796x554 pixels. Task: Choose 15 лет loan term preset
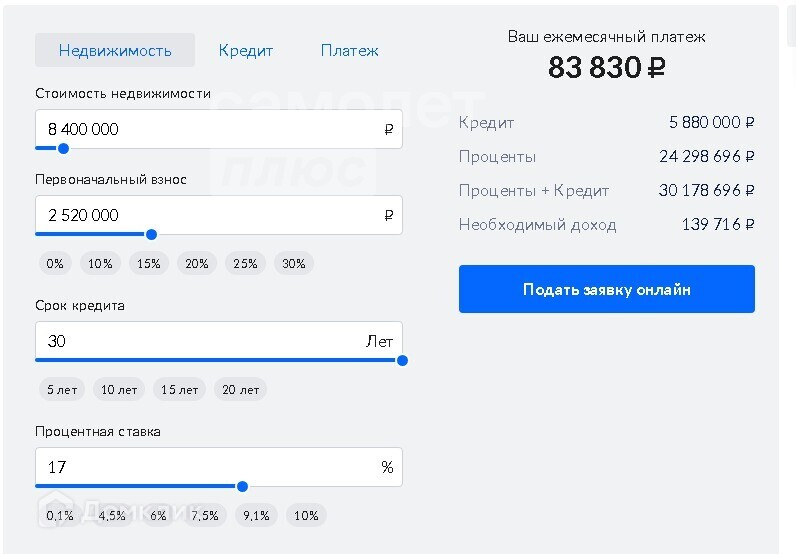180,390
